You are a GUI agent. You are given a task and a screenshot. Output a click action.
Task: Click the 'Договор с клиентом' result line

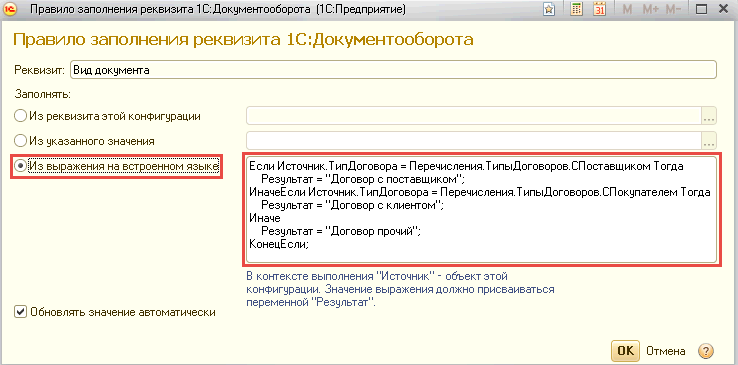coord(353,205)
